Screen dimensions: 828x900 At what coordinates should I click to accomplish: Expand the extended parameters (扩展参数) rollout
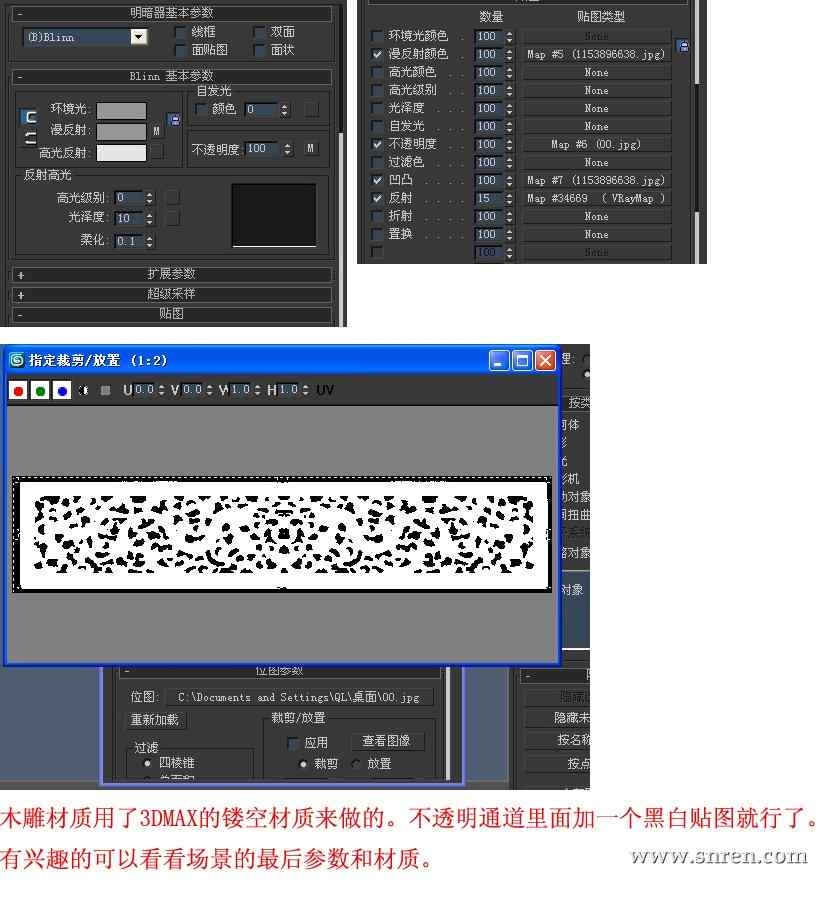171,274
